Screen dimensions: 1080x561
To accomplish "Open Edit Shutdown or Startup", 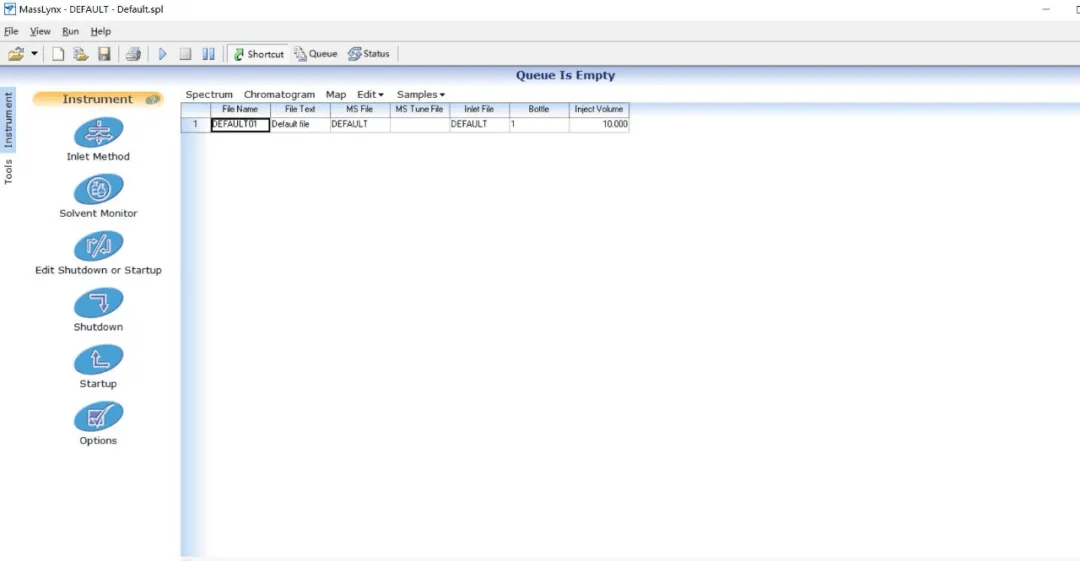I will click(98, 246).
